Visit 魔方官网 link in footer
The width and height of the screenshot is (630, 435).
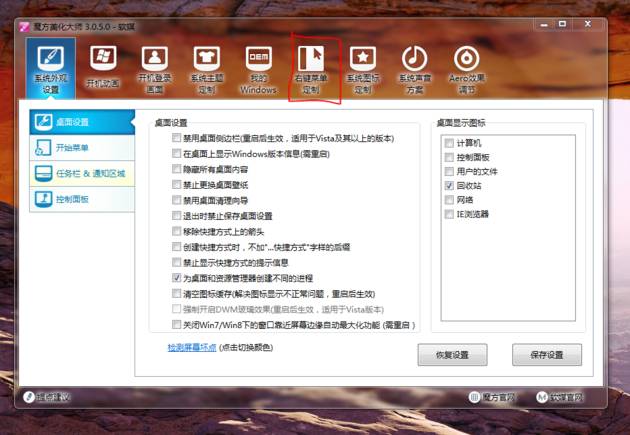[x=492, y=397]
